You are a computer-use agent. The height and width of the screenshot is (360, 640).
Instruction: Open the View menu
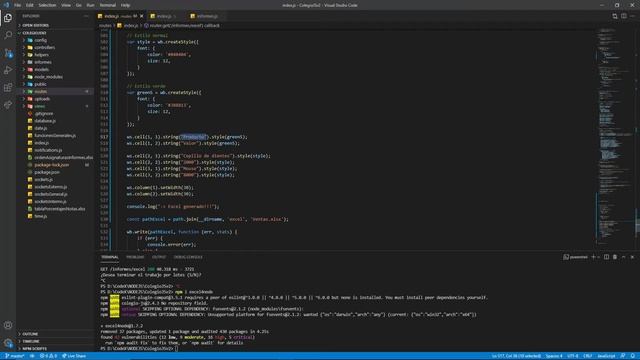66,5
